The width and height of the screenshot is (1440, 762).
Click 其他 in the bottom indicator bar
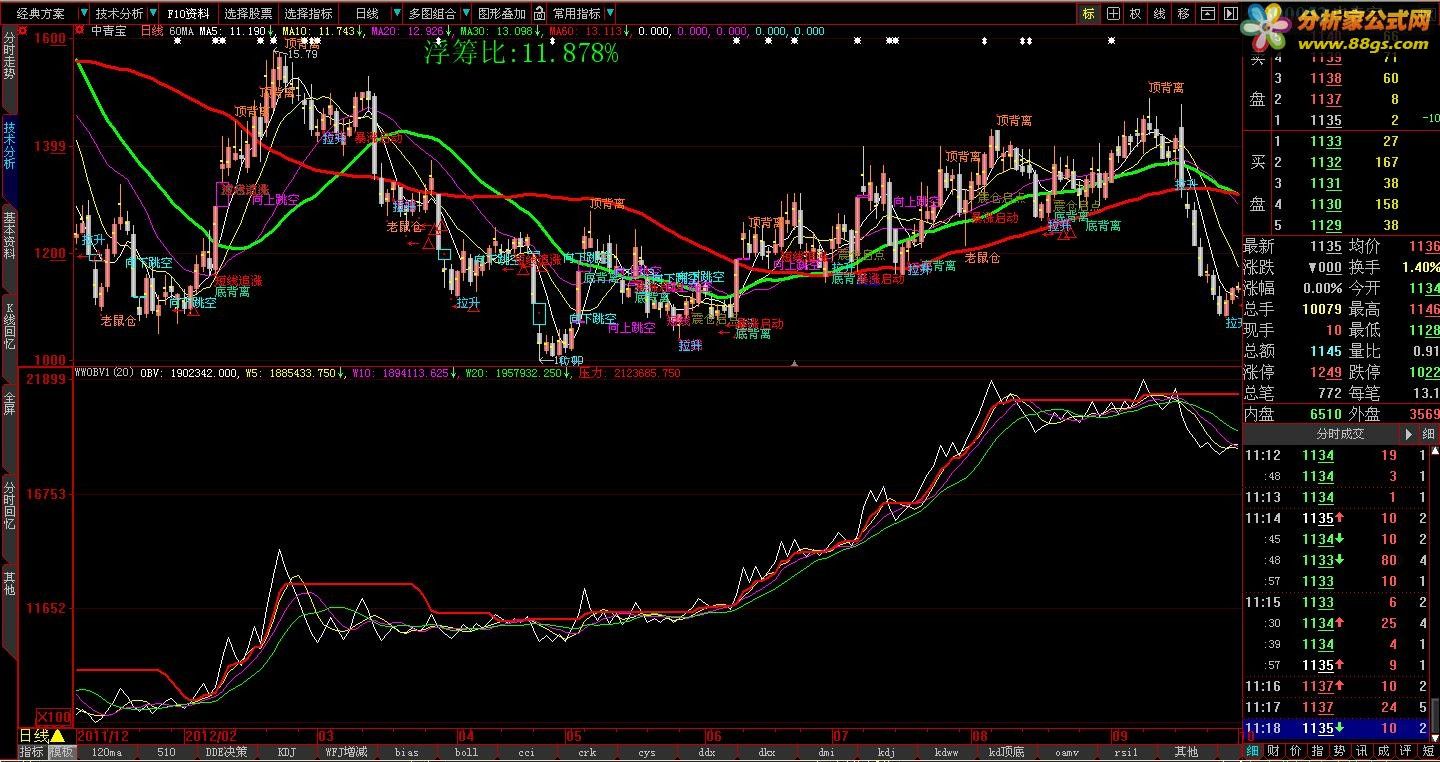(1186, 752)
